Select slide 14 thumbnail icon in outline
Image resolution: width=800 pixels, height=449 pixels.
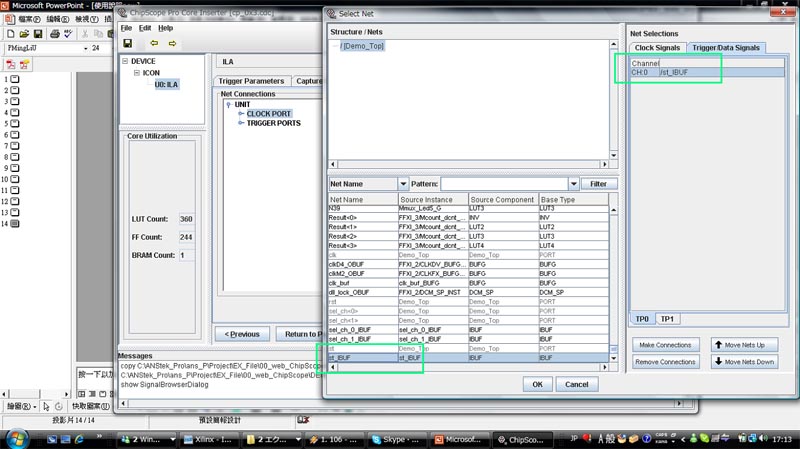[x=15, y=223]
